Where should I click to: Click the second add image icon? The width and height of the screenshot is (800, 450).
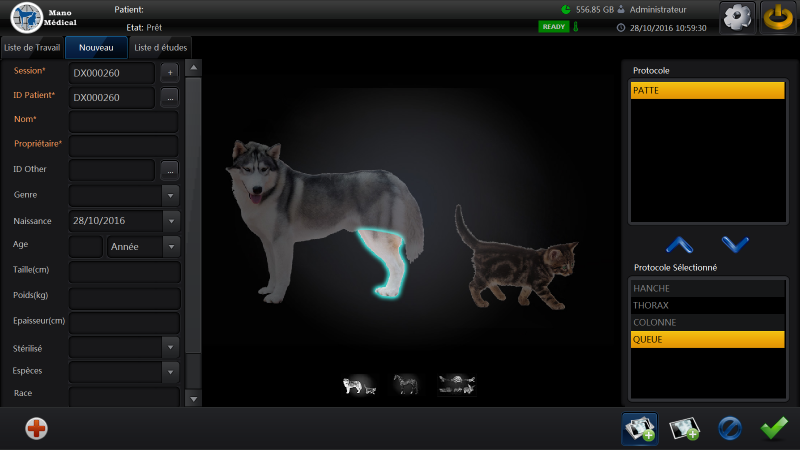[x=685, y=429]
